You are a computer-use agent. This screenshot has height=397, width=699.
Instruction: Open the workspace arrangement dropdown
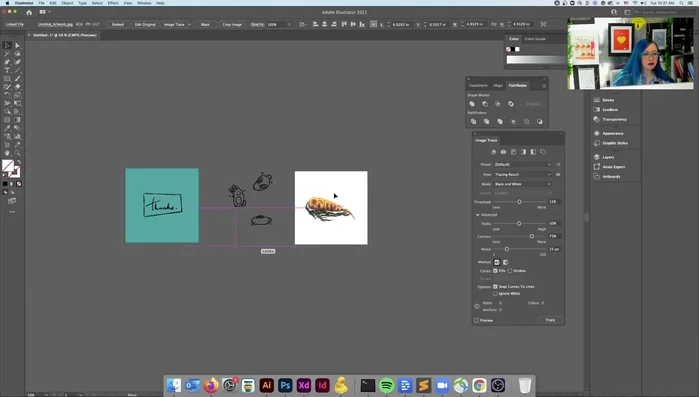(x=45, y=12)
